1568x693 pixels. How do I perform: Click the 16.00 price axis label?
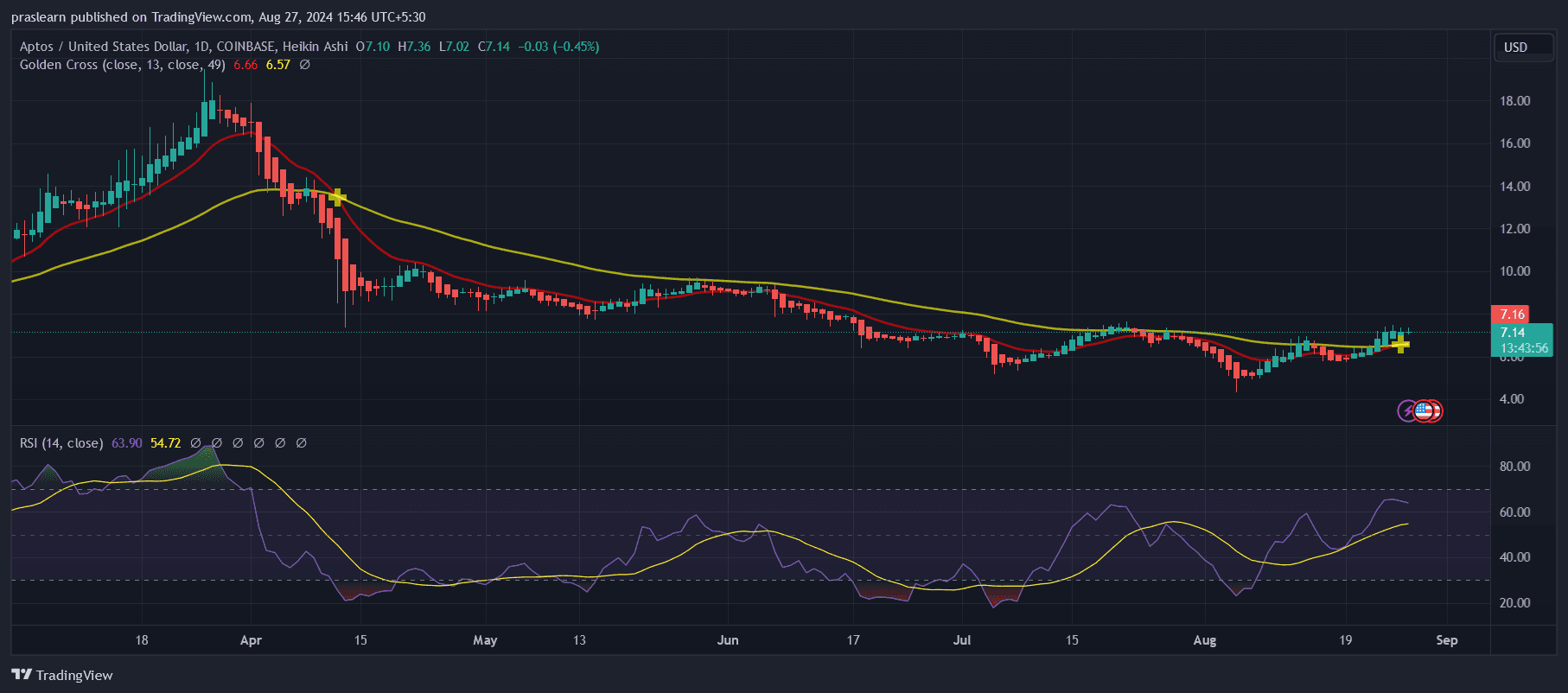(1514, 143)
